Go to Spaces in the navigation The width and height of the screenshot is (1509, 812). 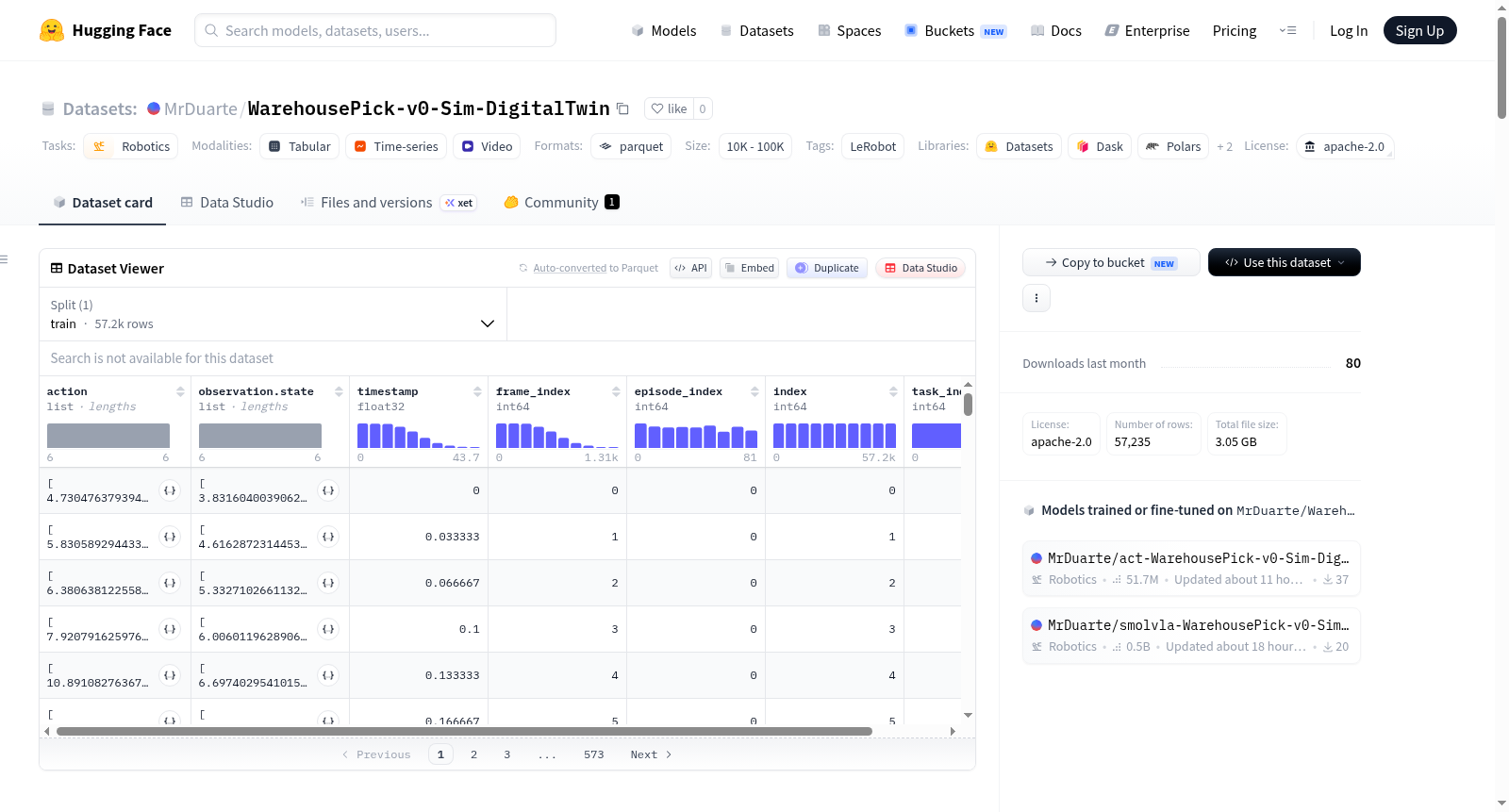(850, 30)
